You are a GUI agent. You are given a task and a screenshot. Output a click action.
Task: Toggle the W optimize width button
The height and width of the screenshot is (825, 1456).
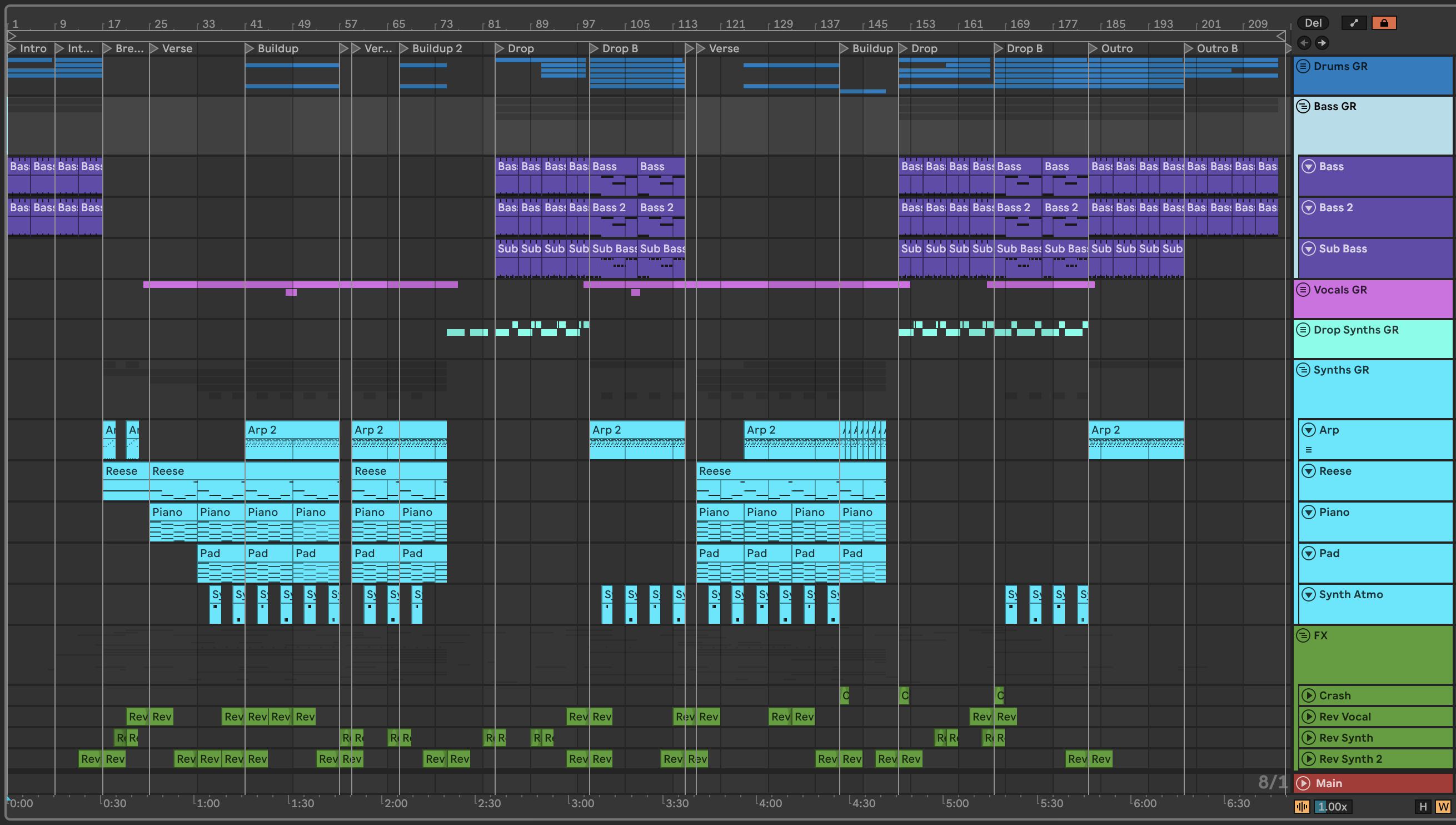1443,807
